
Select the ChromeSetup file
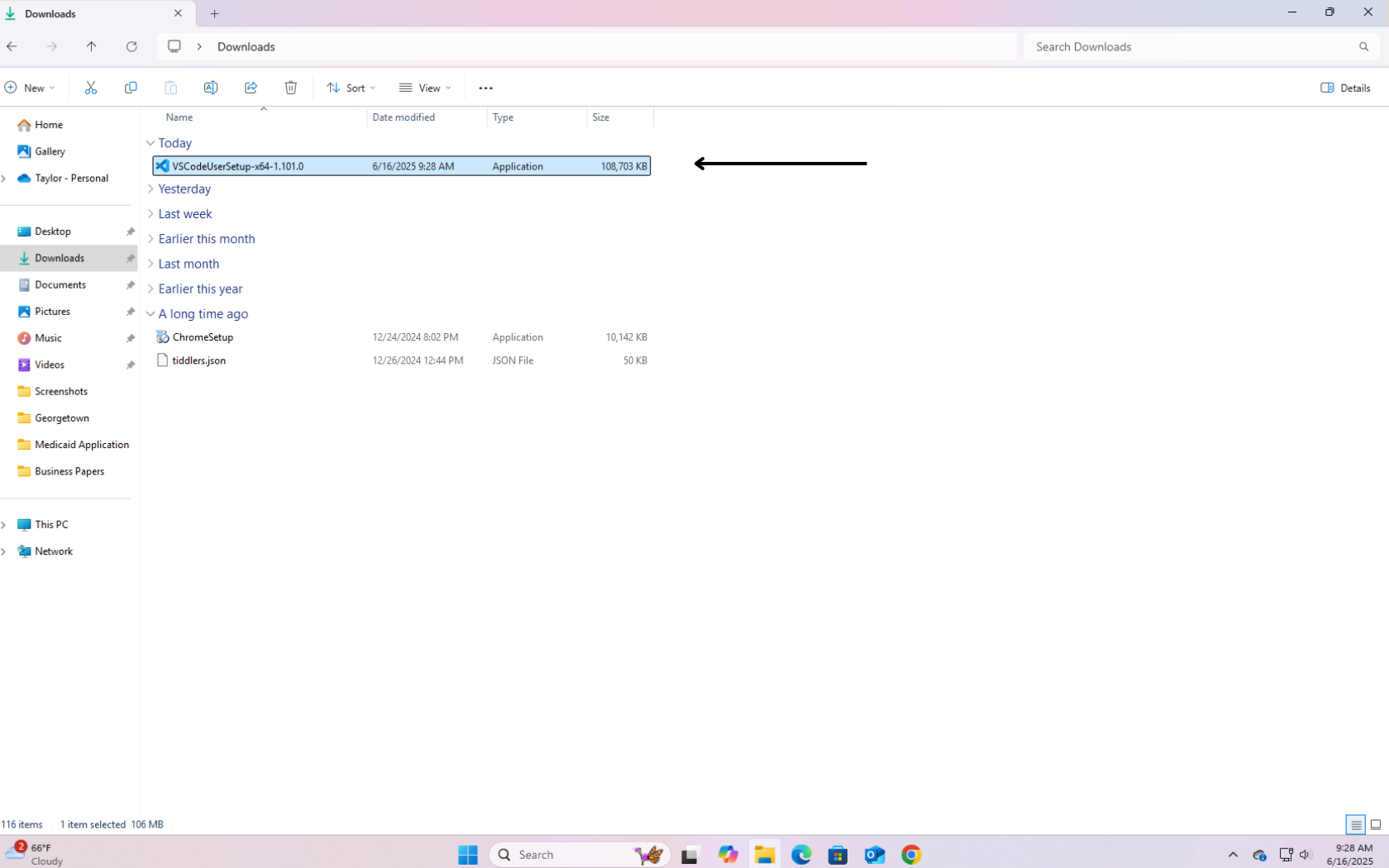click(x=402, y=337)
